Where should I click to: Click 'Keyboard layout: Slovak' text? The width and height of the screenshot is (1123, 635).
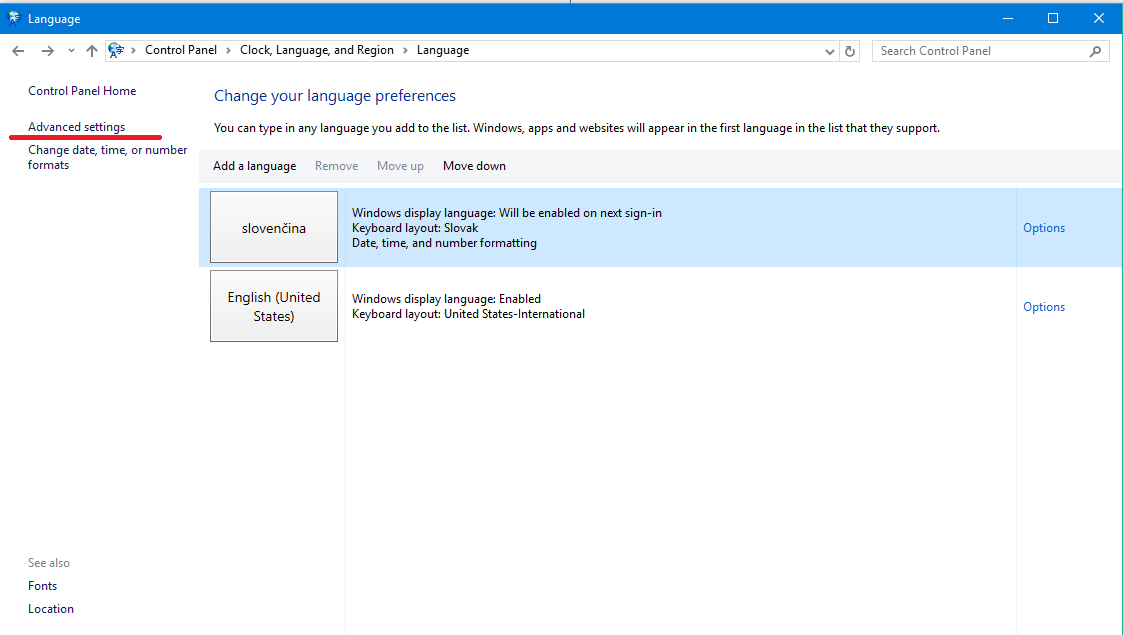415,228
